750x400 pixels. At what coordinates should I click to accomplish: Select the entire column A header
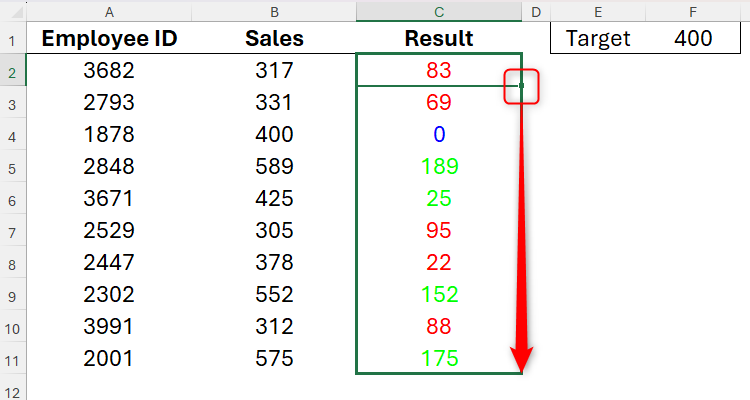[x=108, y=11]
